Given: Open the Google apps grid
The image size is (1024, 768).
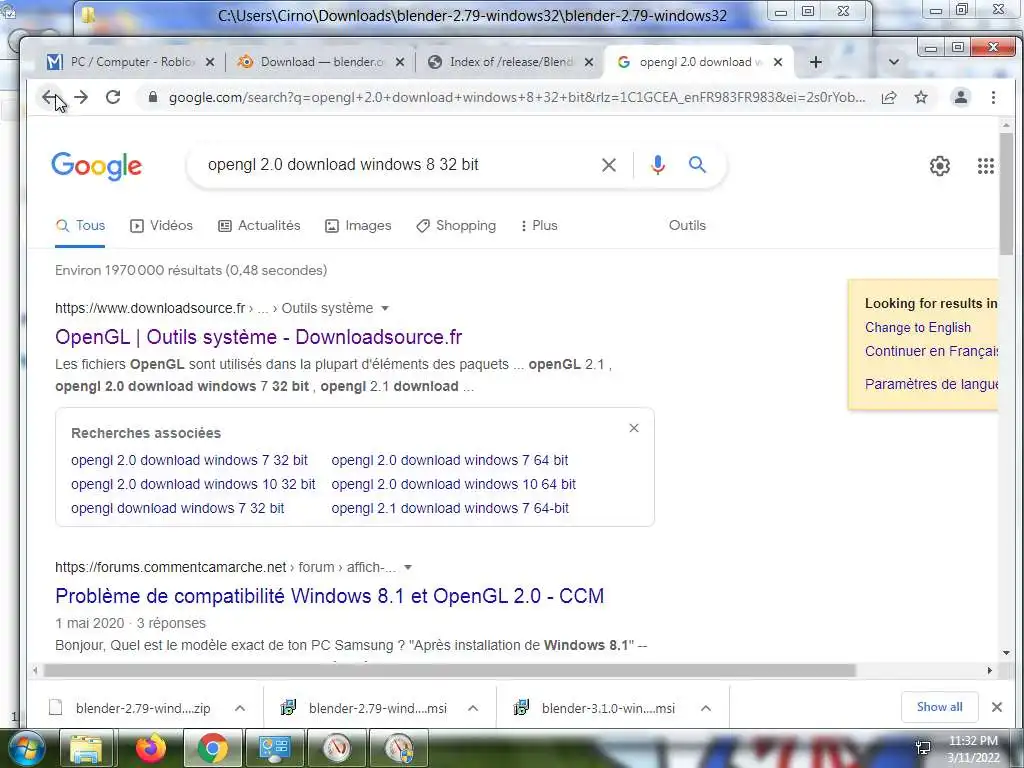Looking at the screenshot, I should click(985, 166).
